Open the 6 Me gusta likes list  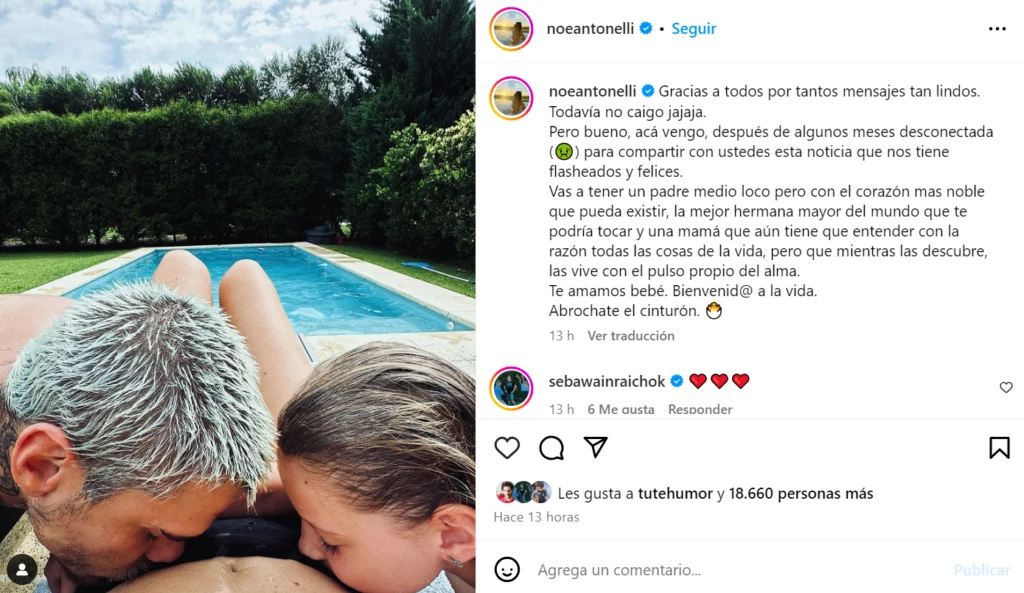click(x=620, y=409)
